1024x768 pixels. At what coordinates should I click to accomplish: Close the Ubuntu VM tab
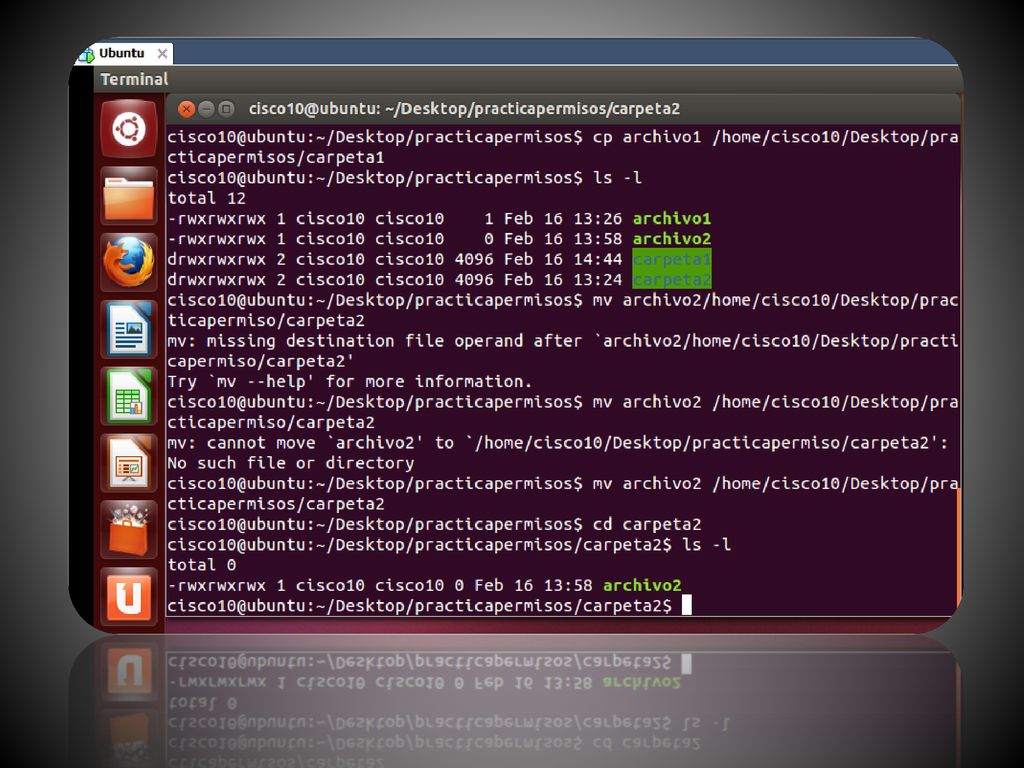(162, 54)
